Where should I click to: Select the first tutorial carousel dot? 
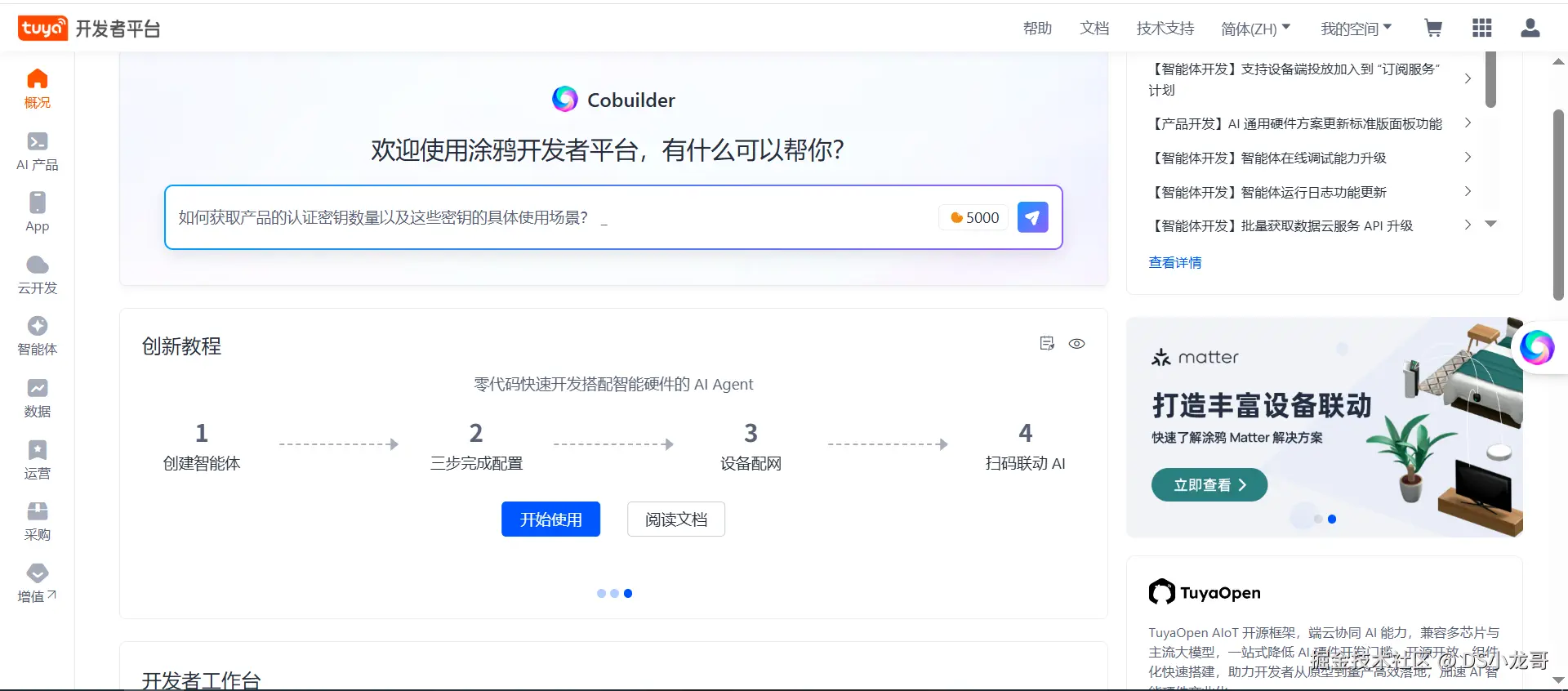point(601,594)
